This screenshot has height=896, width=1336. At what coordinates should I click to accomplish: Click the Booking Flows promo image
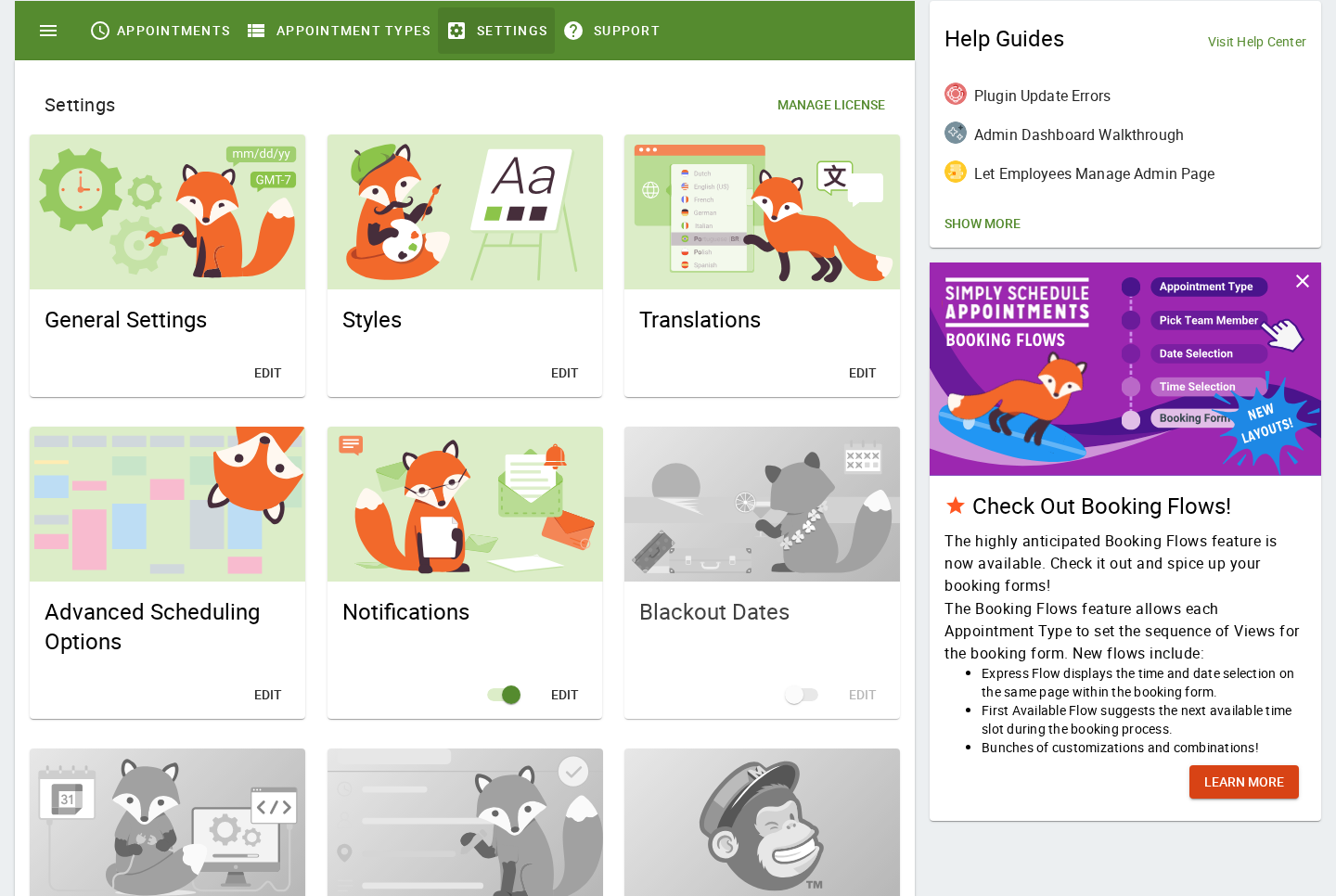point(1125,369)
